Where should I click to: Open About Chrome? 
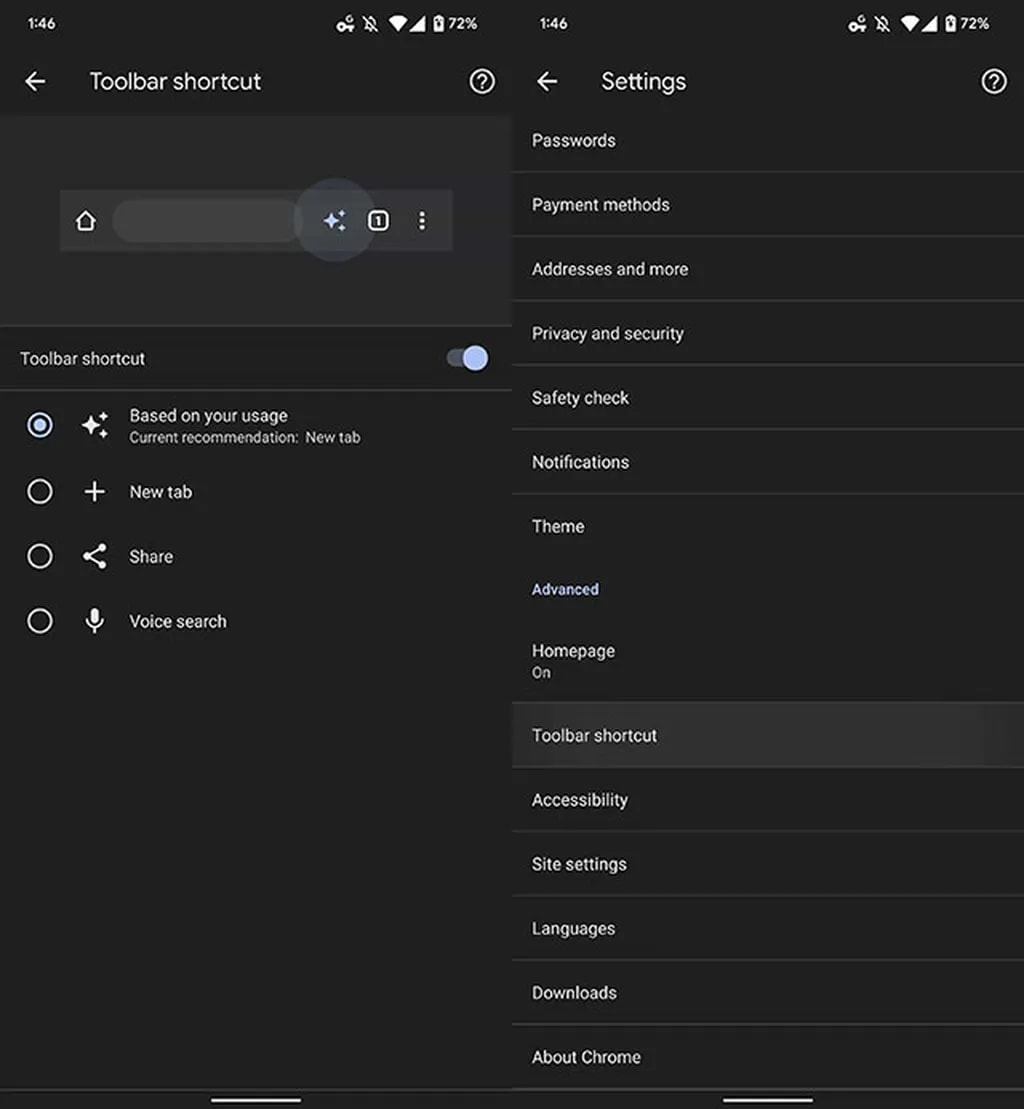pos(587,1057)
